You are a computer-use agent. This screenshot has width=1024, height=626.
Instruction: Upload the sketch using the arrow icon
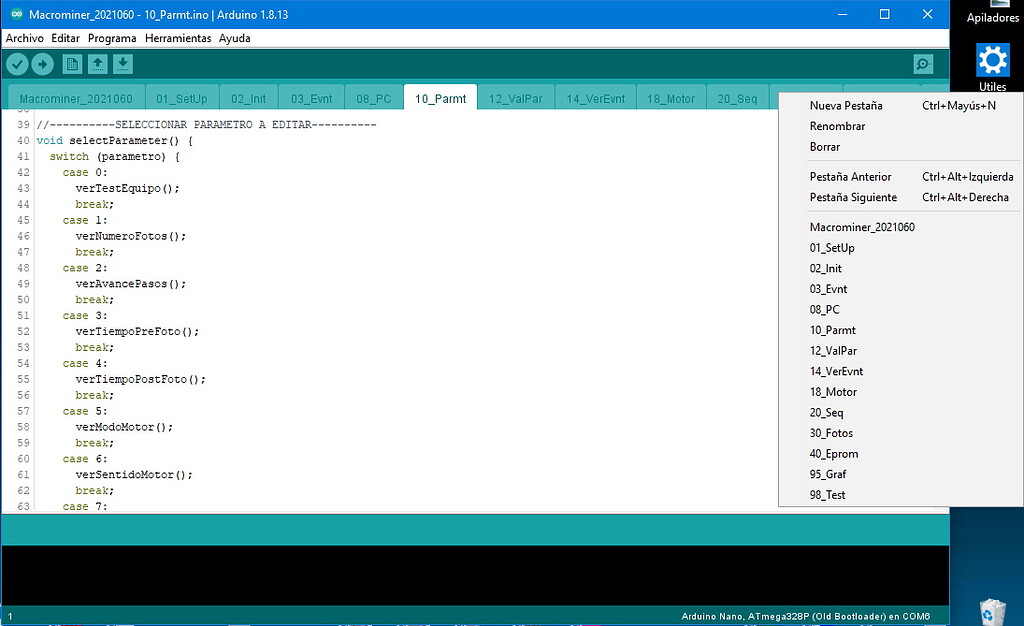pos(44,63)
